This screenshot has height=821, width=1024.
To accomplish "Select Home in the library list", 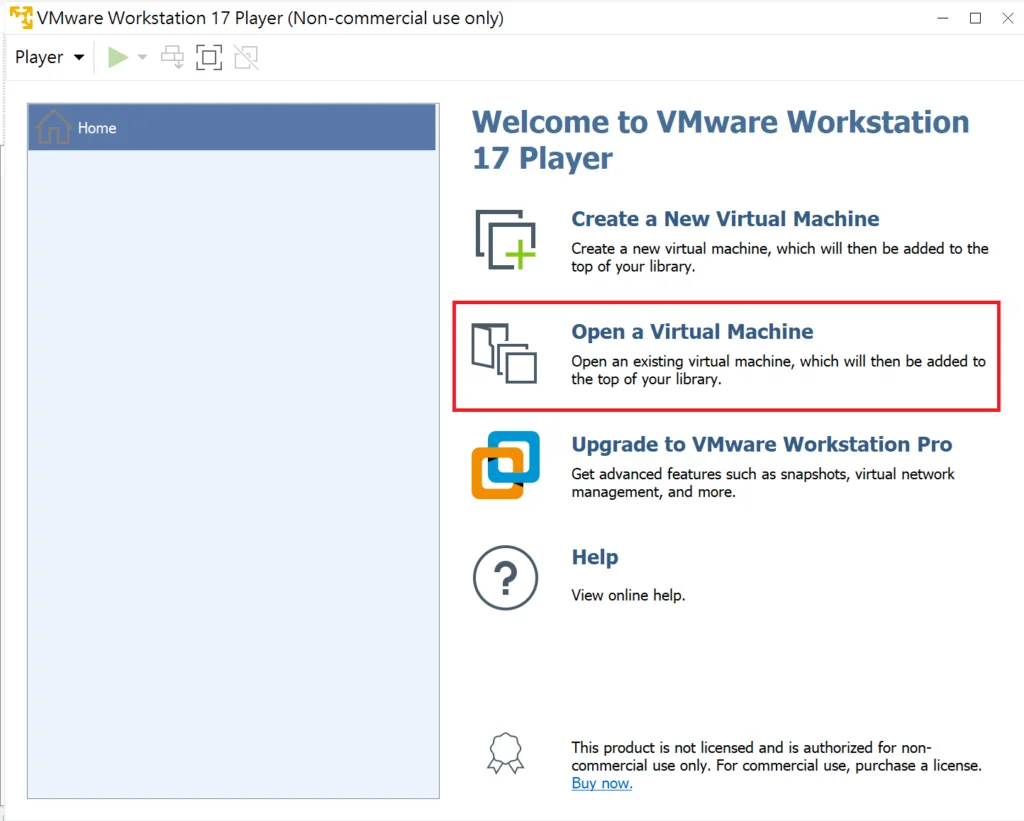I will tap(232, 127).
